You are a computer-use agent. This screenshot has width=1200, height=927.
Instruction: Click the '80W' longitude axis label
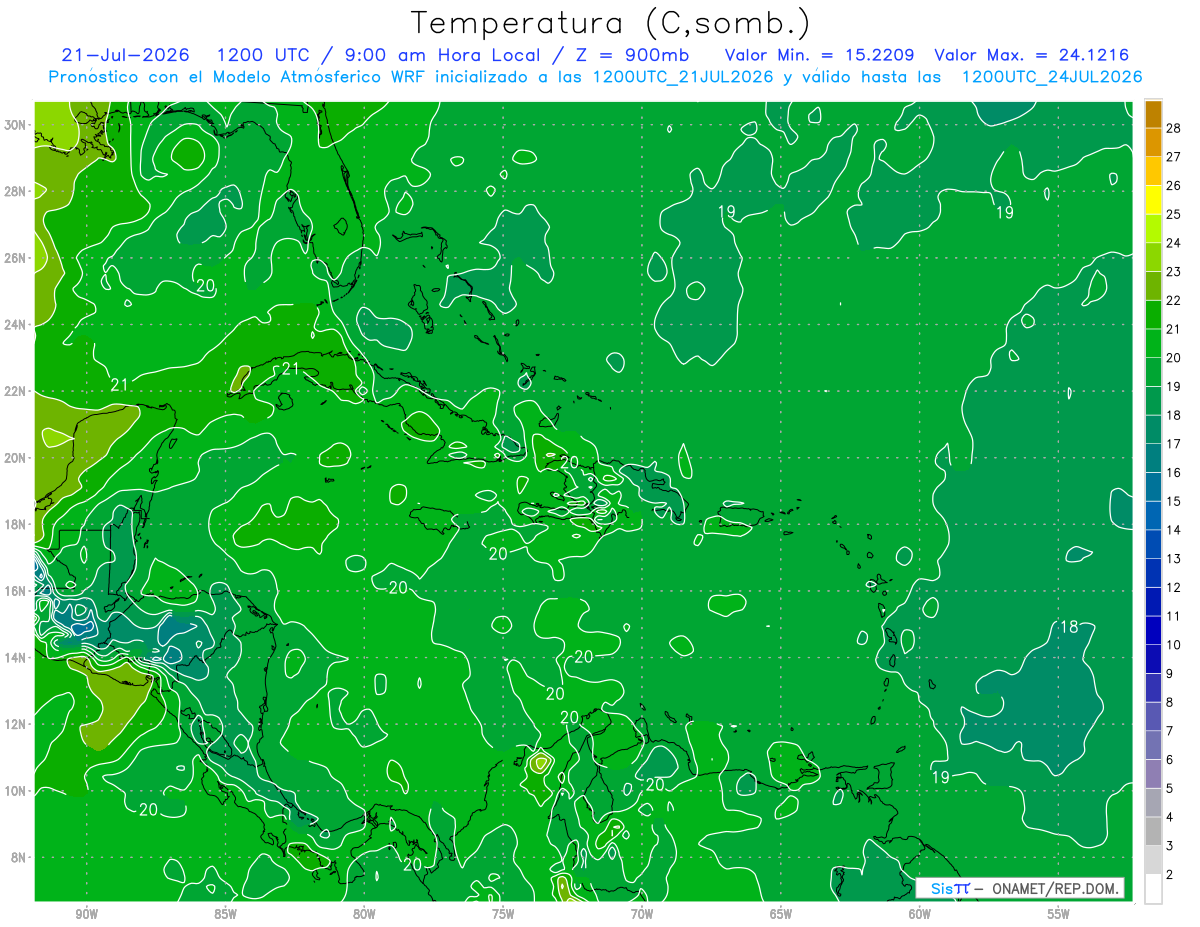pos(364,915)
